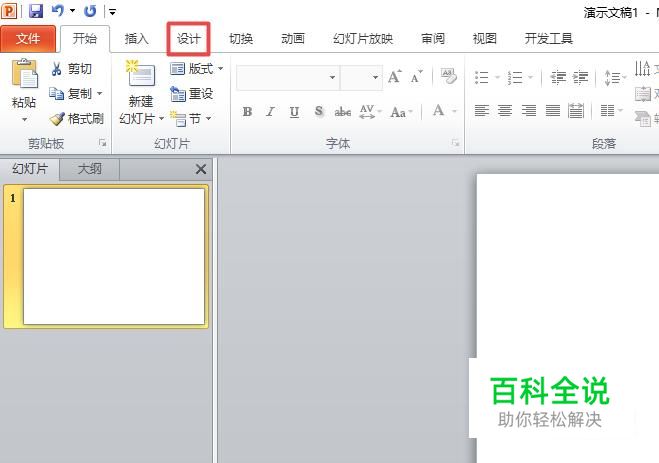Click the Save icon in quick access toolbar
This screenshot has width=659, height=463.
tap(36, 11)
